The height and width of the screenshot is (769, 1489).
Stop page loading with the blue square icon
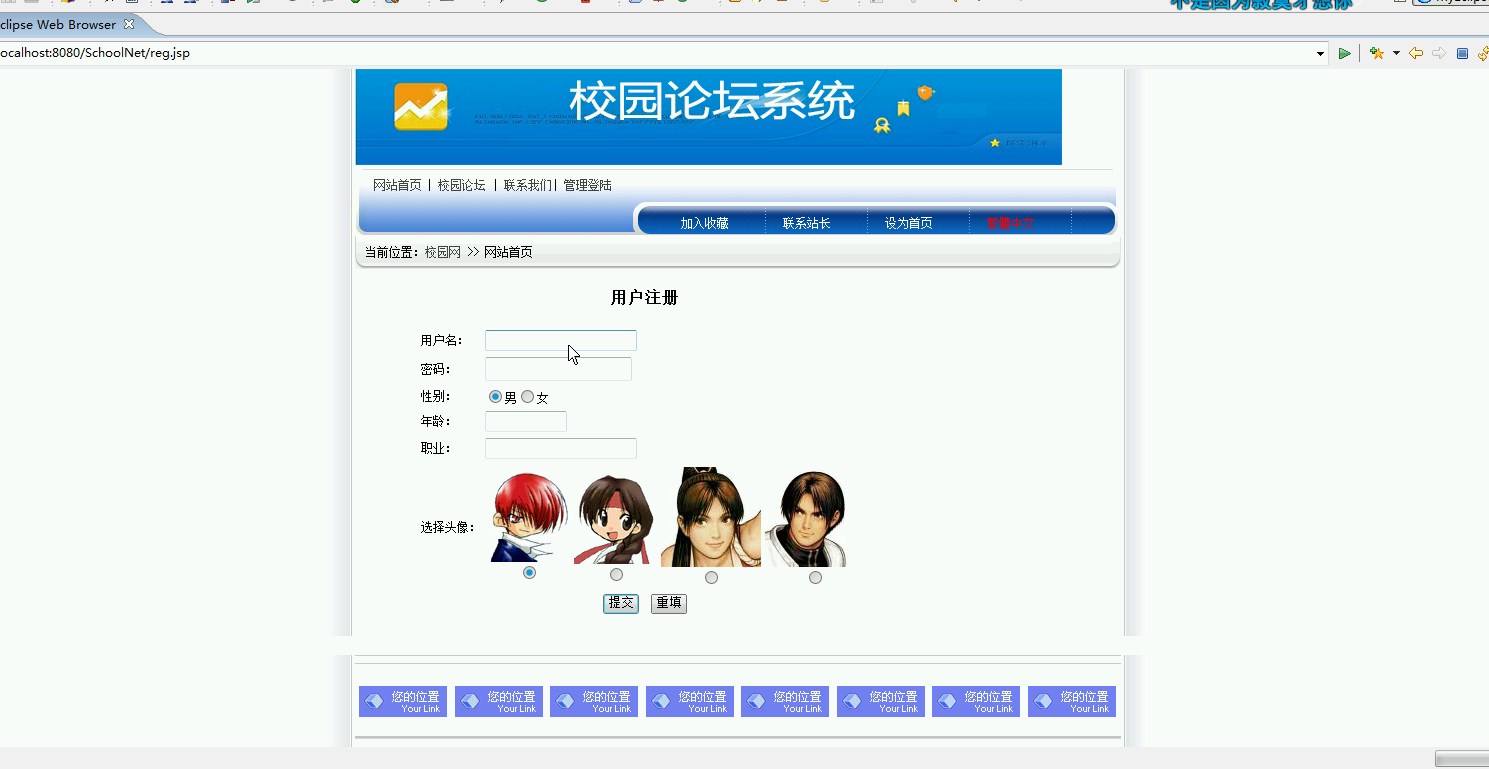pos(1462,53)
